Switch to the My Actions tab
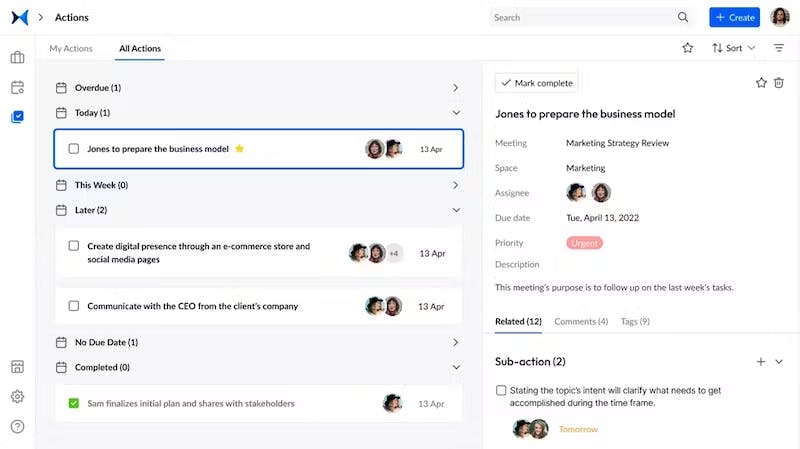800x449 pixels. click(x=71, y=48)
